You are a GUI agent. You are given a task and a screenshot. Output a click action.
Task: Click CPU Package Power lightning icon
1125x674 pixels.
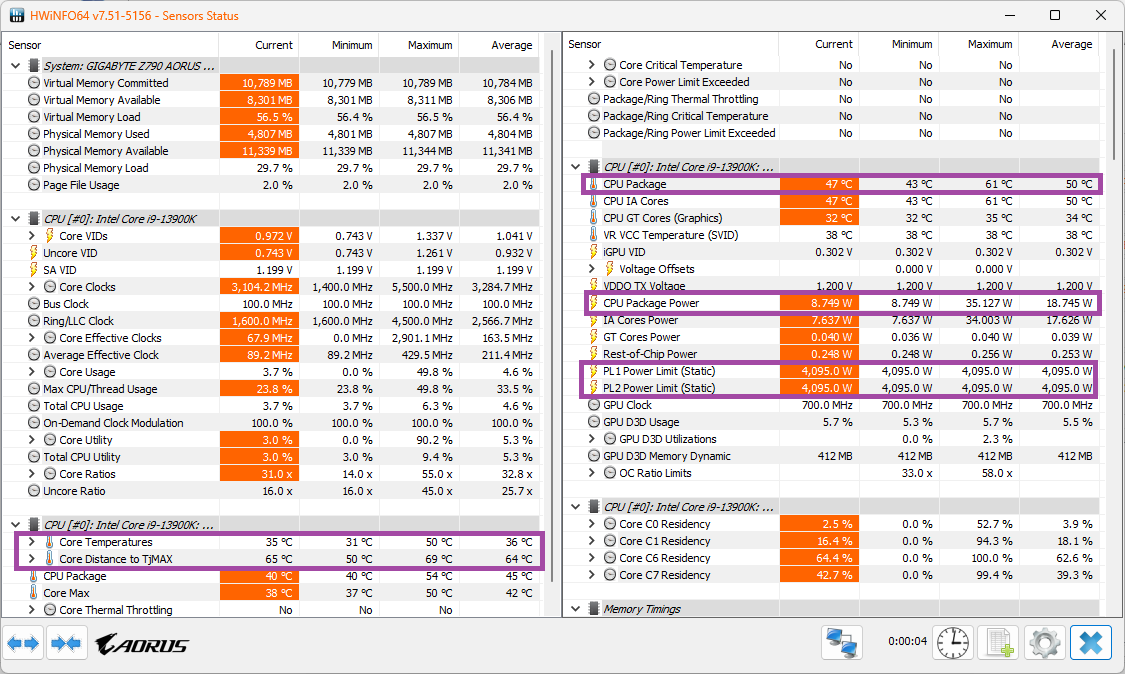point(593,303)
